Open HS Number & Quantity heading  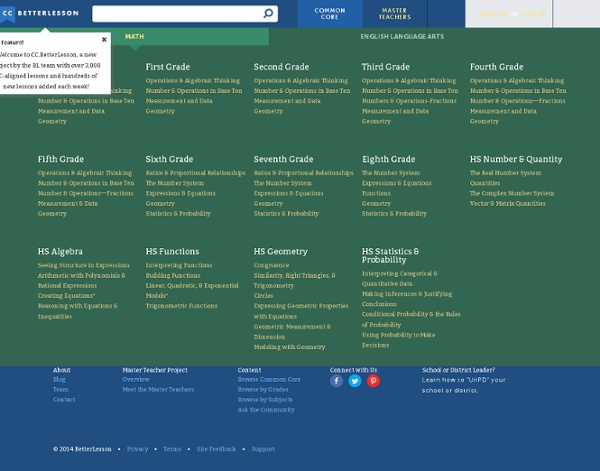coord(516,159)
